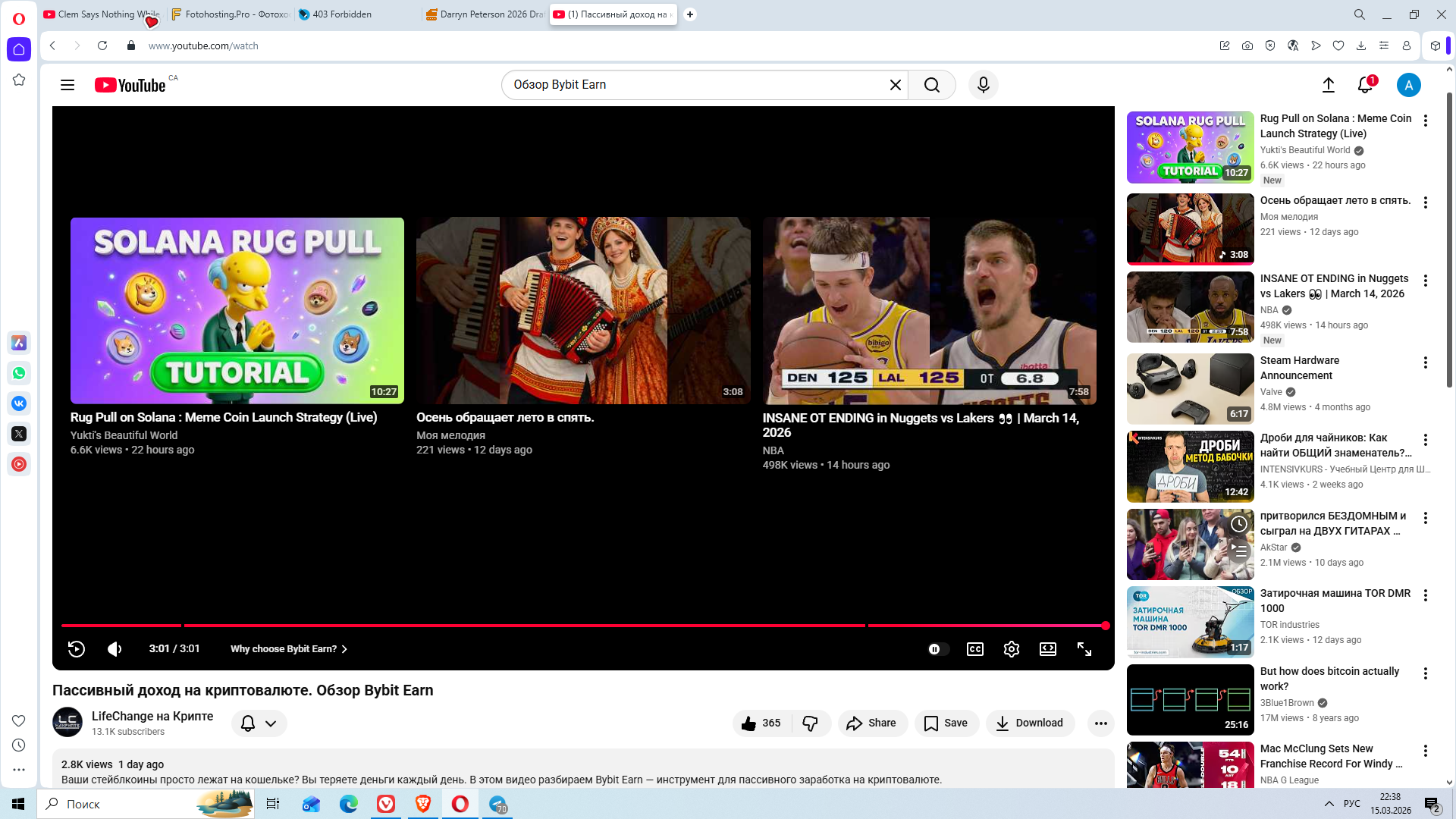Click the video replay button
1456x819 pixels.
coord(77,649)
